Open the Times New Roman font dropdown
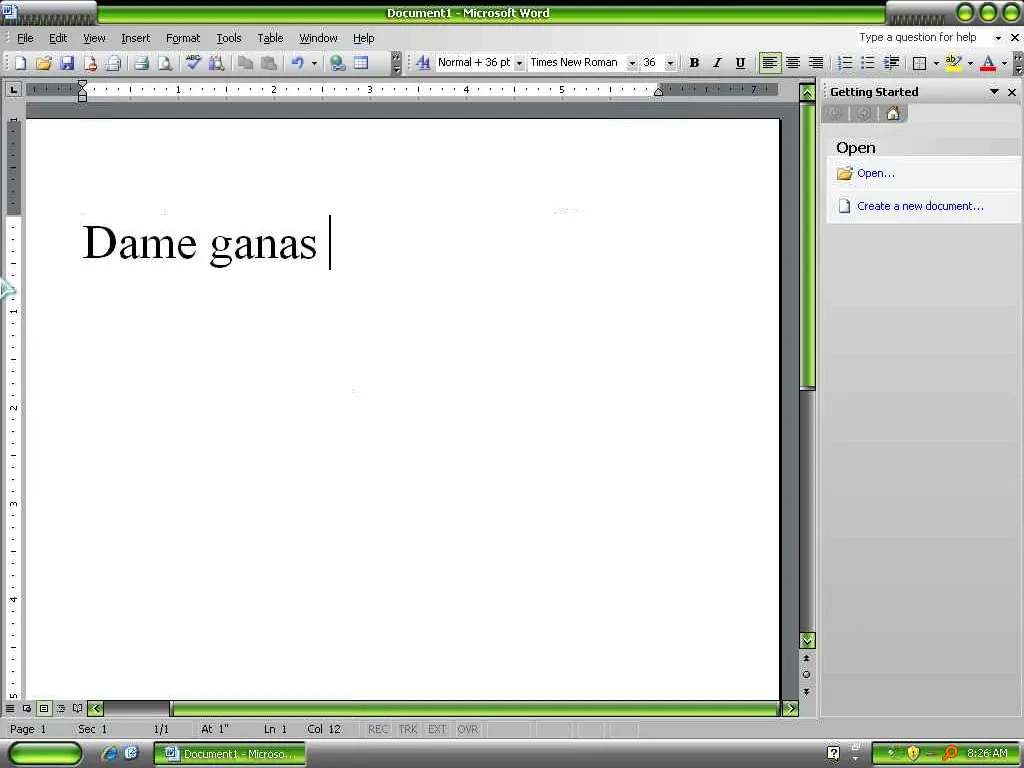Viewport: 1024px width, 768px height. (x=632, y=63)
